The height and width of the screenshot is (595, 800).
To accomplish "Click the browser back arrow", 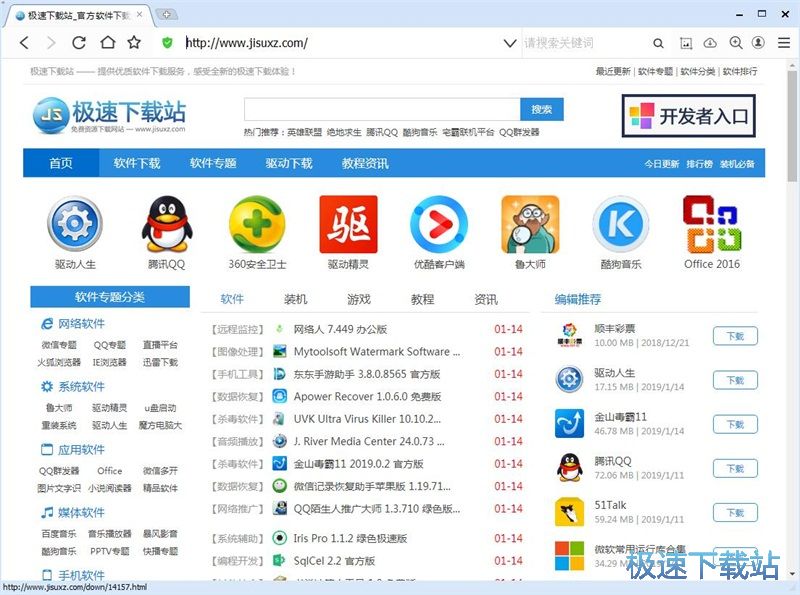I will point(24,42).
